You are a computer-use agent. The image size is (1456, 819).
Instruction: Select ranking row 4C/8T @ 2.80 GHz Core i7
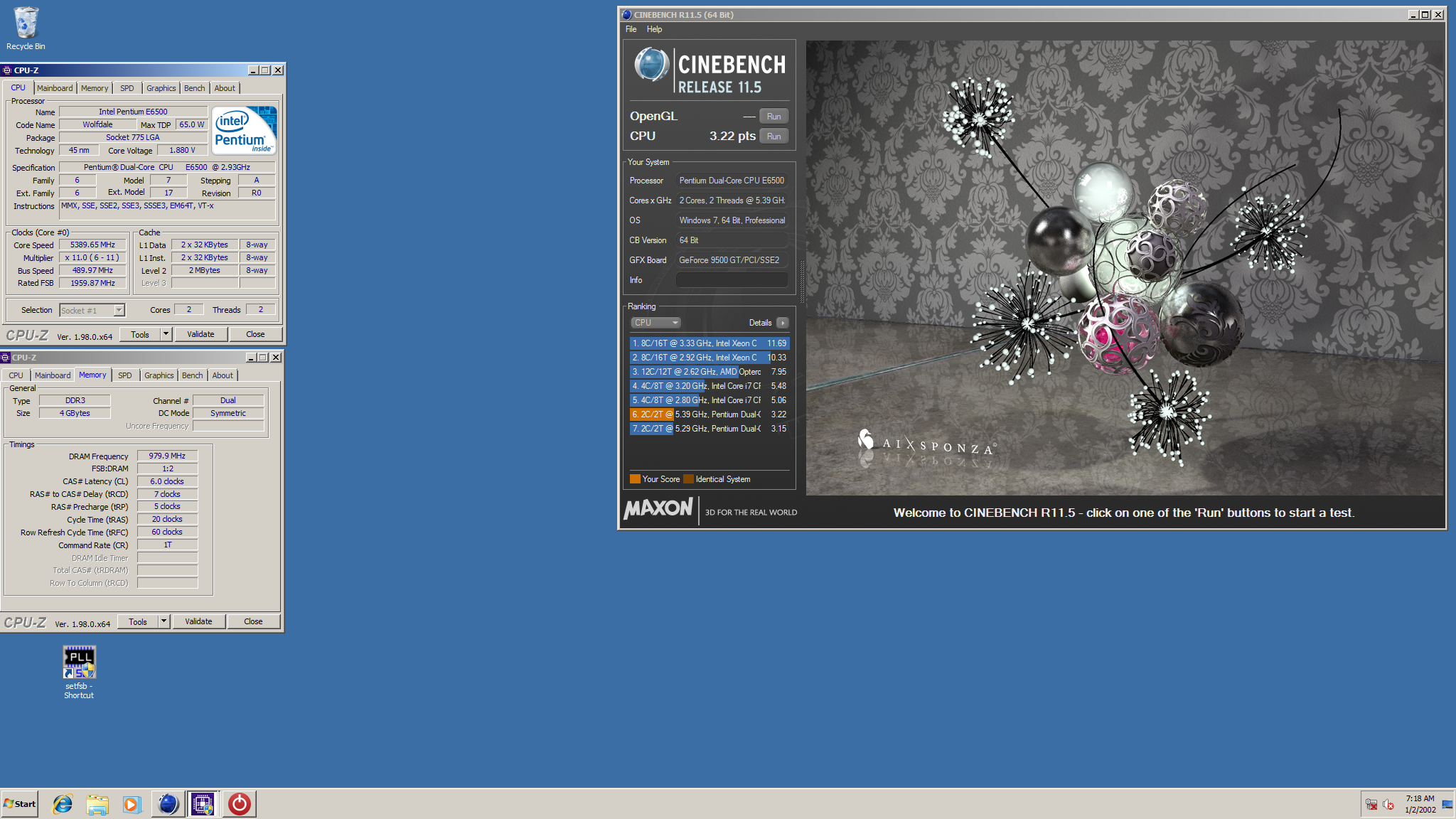tap(710, 400)
